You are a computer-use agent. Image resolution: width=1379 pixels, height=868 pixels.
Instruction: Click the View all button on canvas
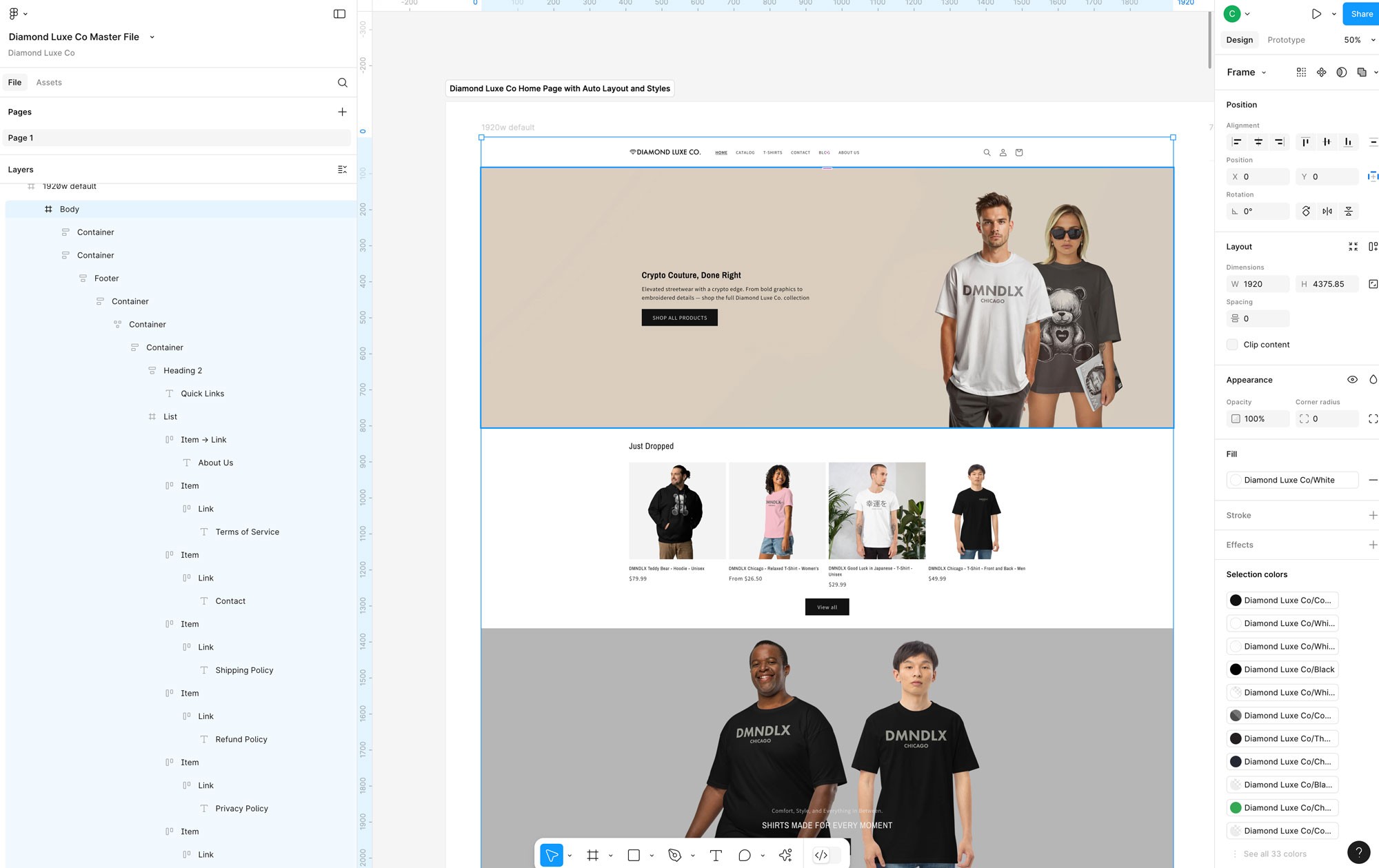[827, 607]
